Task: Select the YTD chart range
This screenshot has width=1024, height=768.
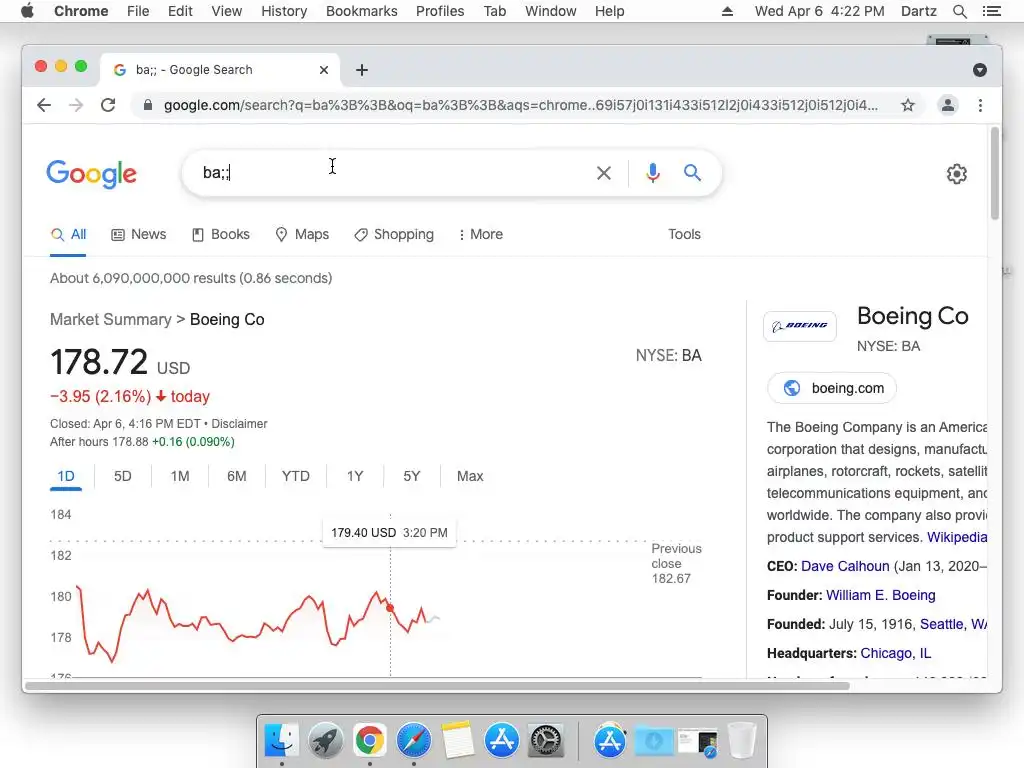Action: click(x=296, y=476)
